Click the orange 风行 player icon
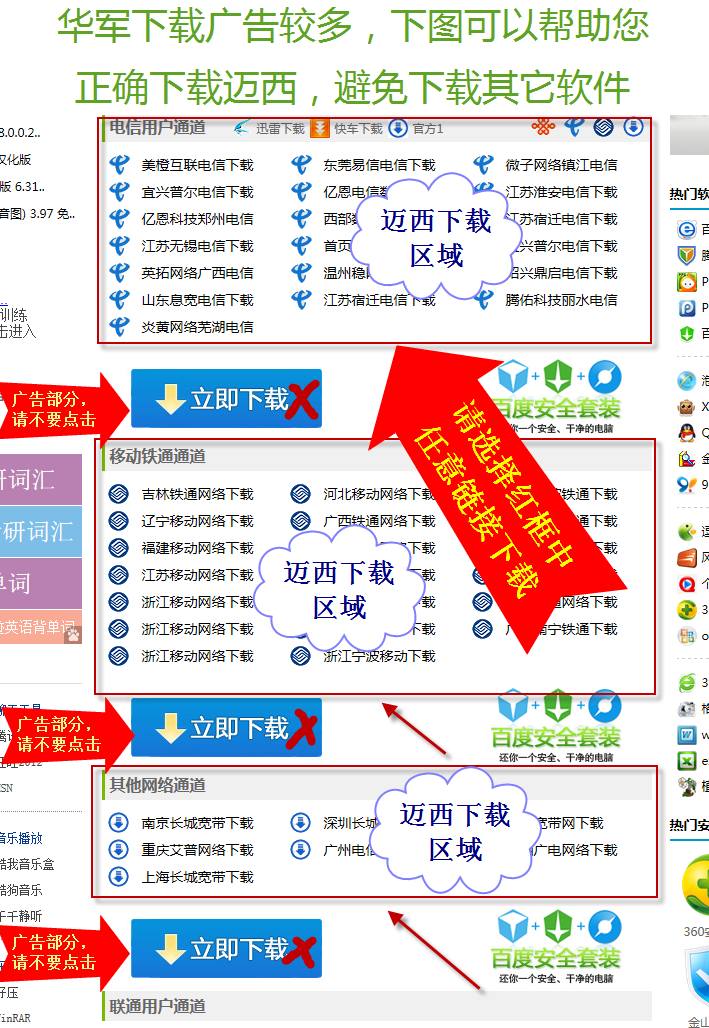This screenshot has height=1028, width=709. pyautogui.click(x=686, y=557)
